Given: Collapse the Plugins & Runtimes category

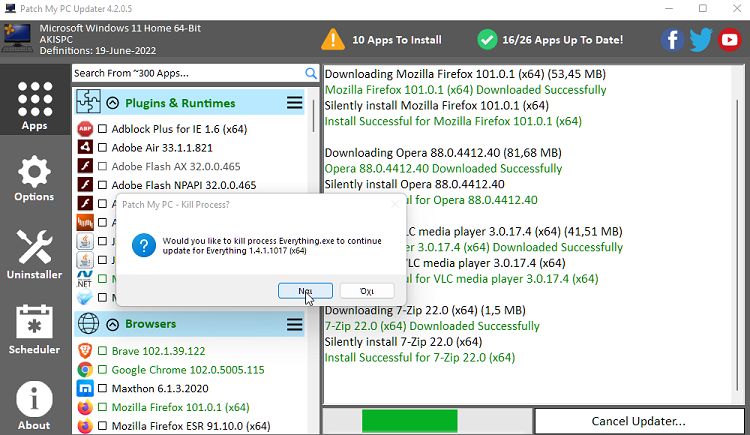Looking at the screenshot, I should 112,103.
